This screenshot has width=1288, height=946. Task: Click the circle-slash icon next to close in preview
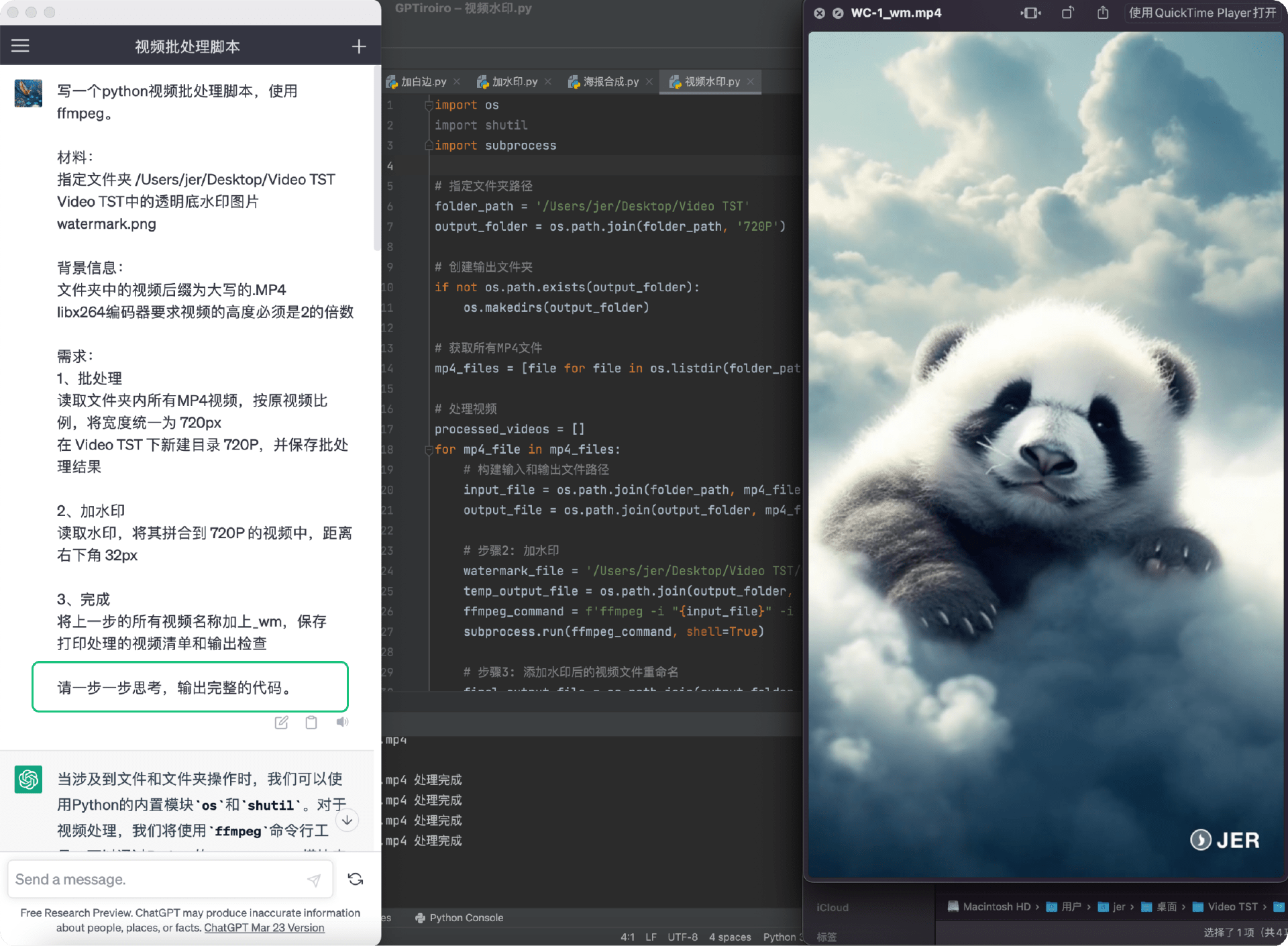coord(838,13)
